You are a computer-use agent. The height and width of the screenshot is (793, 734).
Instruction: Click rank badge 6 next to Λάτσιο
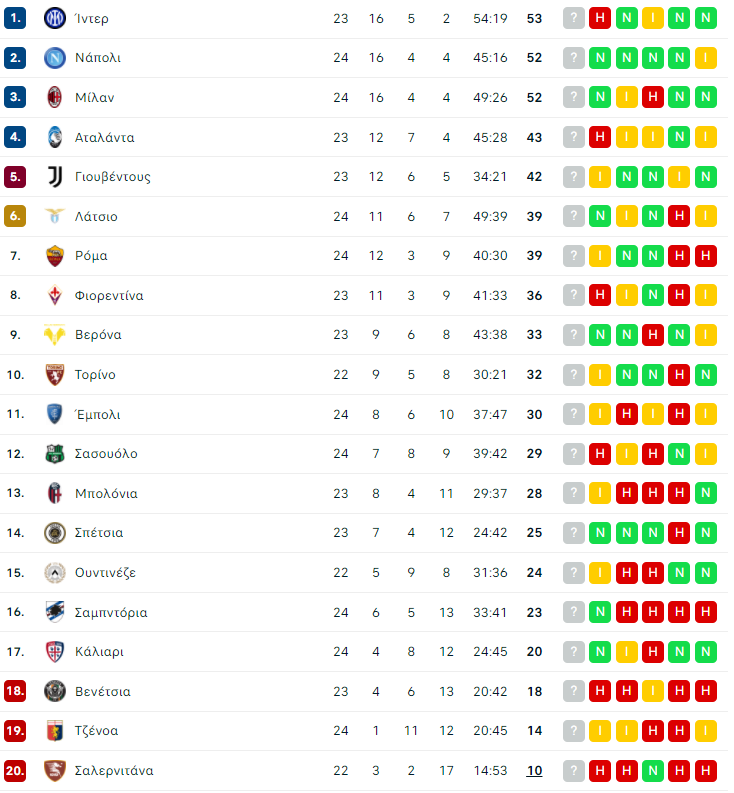click(15, 216)
